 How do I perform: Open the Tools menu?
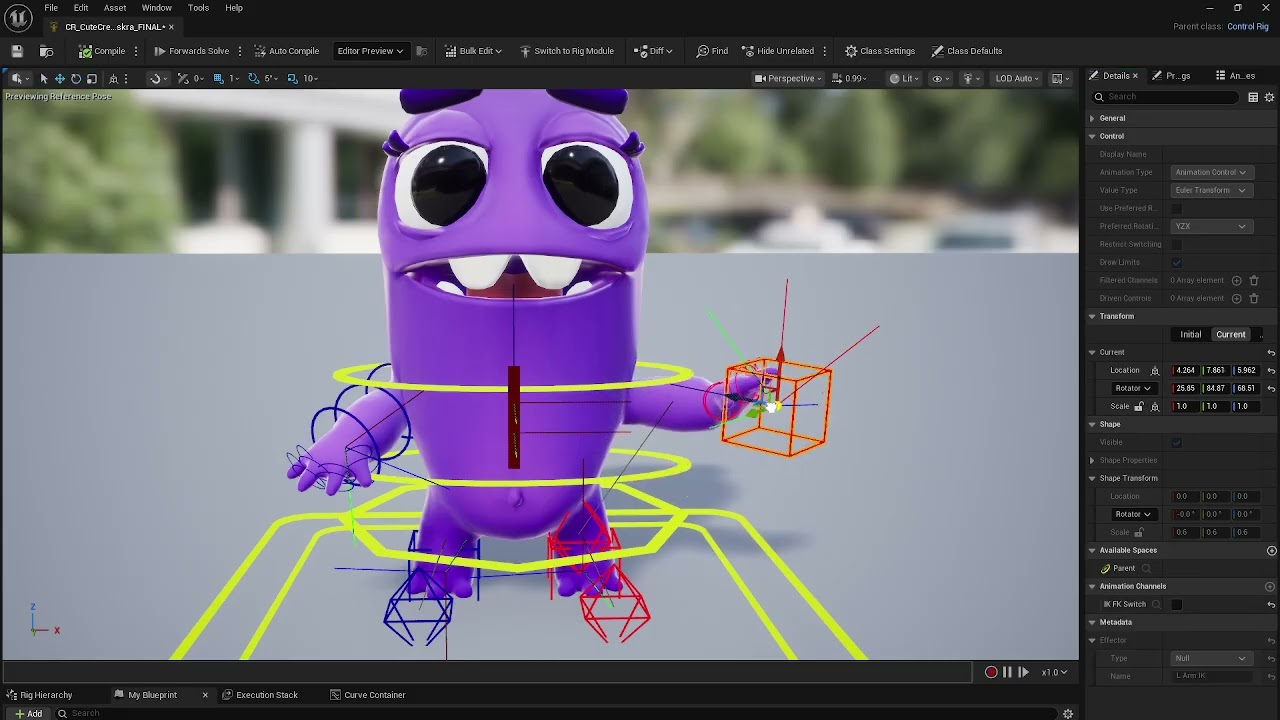click(198, 8)
